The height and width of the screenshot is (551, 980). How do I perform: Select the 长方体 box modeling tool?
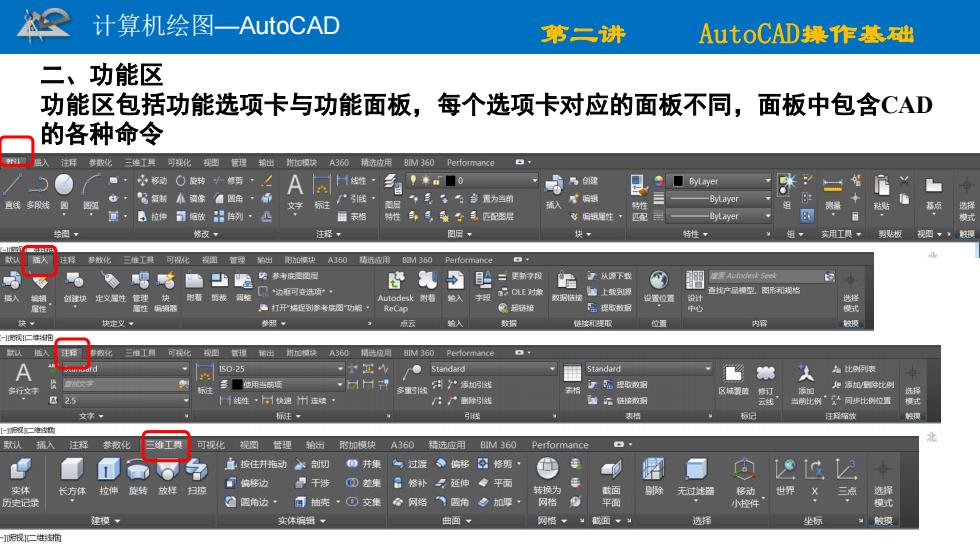tap(72, 476)
